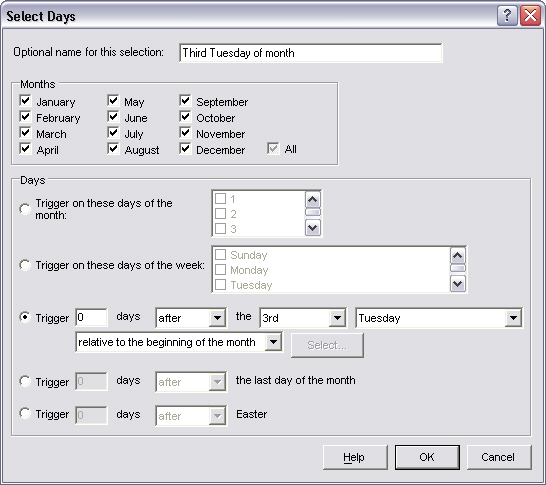Click the optional name text field
Image resolution: width=546 pixels, height=485 pixels.
[x=311, y=53]
